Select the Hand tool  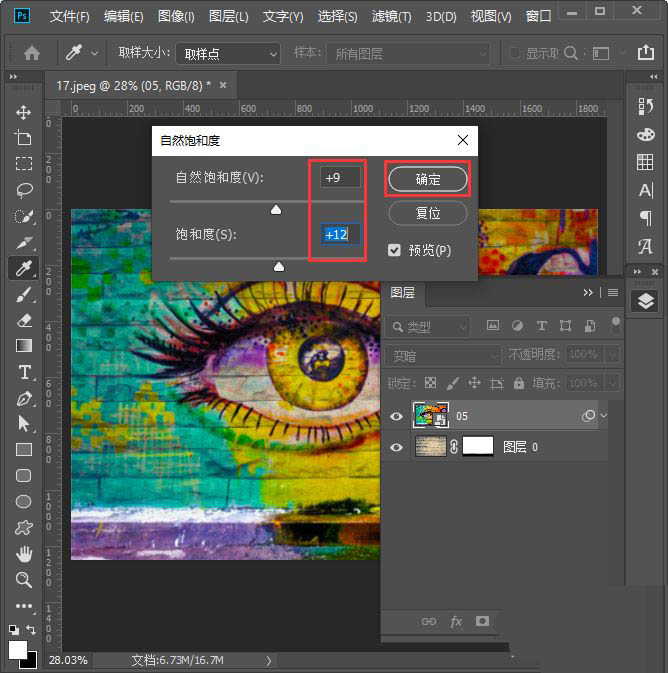(x=24, y=554)
